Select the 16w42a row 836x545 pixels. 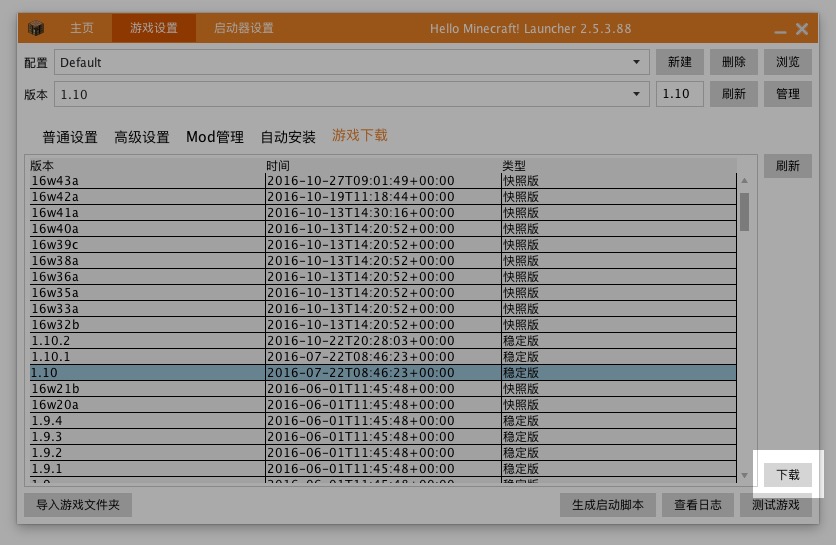[383, 196]
